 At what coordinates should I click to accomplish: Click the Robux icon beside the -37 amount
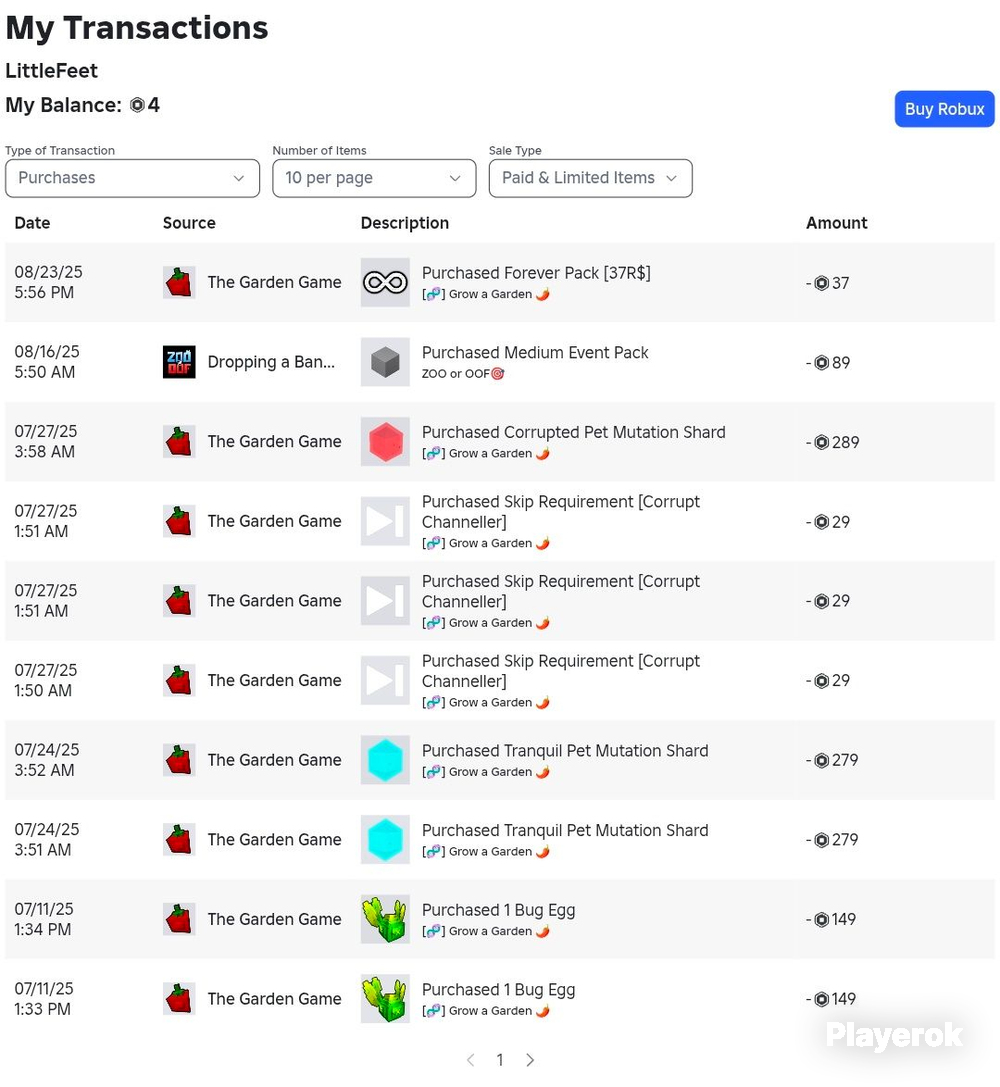821,283
